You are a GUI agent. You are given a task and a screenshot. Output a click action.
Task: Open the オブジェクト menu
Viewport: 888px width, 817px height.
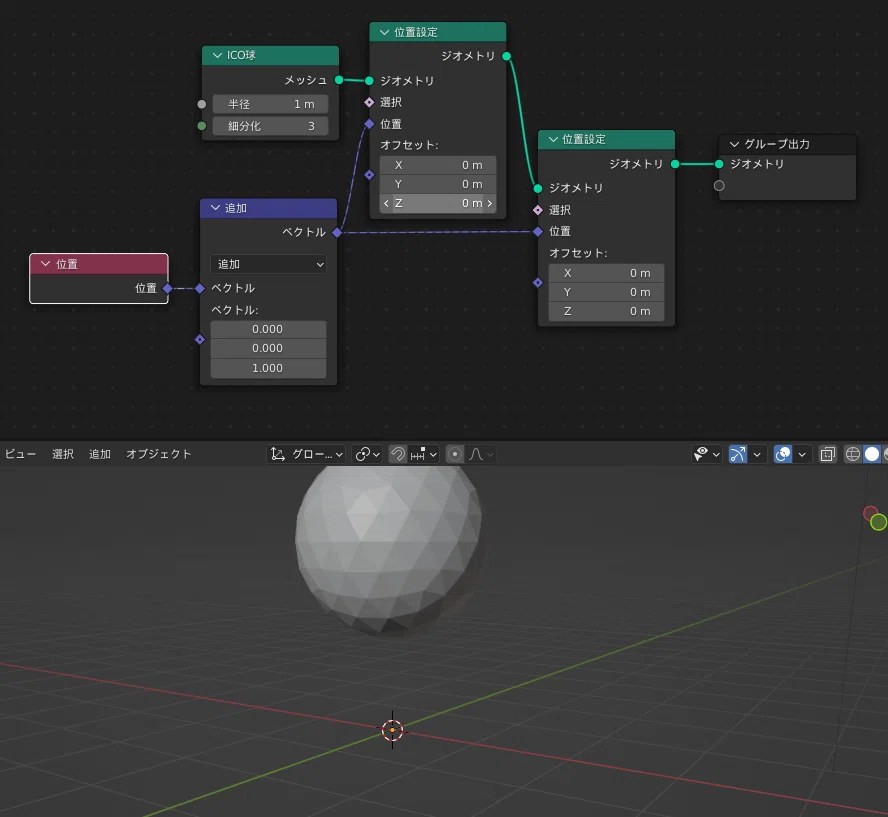pos(159,454)
